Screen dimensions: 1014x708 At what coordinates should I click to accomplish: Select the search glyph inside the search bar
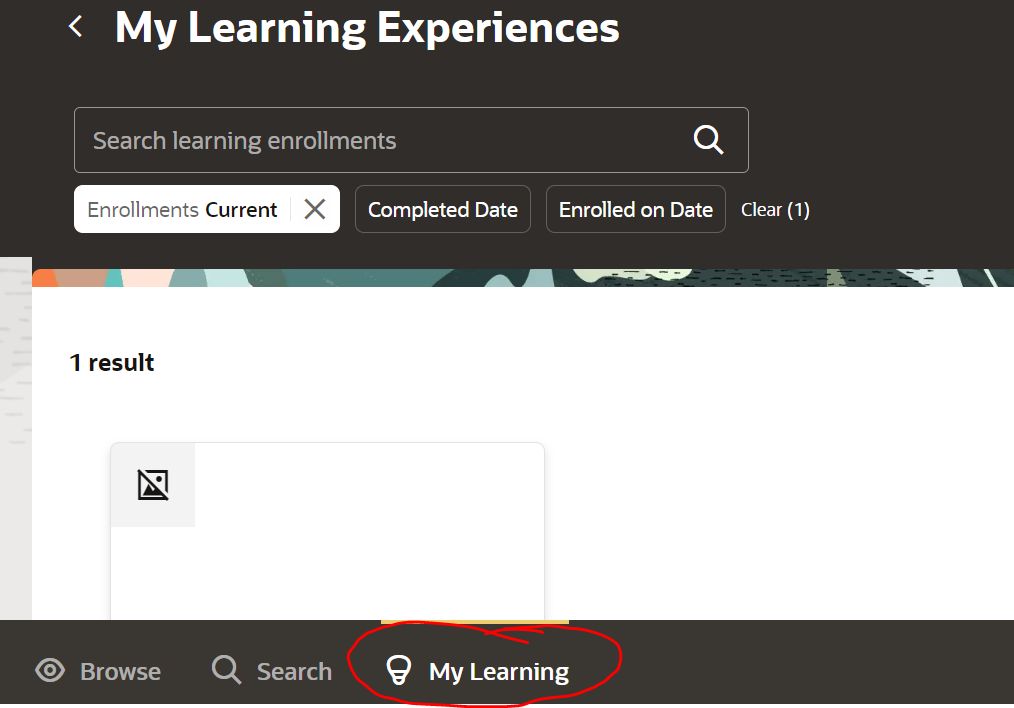pyautogui.click(x=708, y=140)
